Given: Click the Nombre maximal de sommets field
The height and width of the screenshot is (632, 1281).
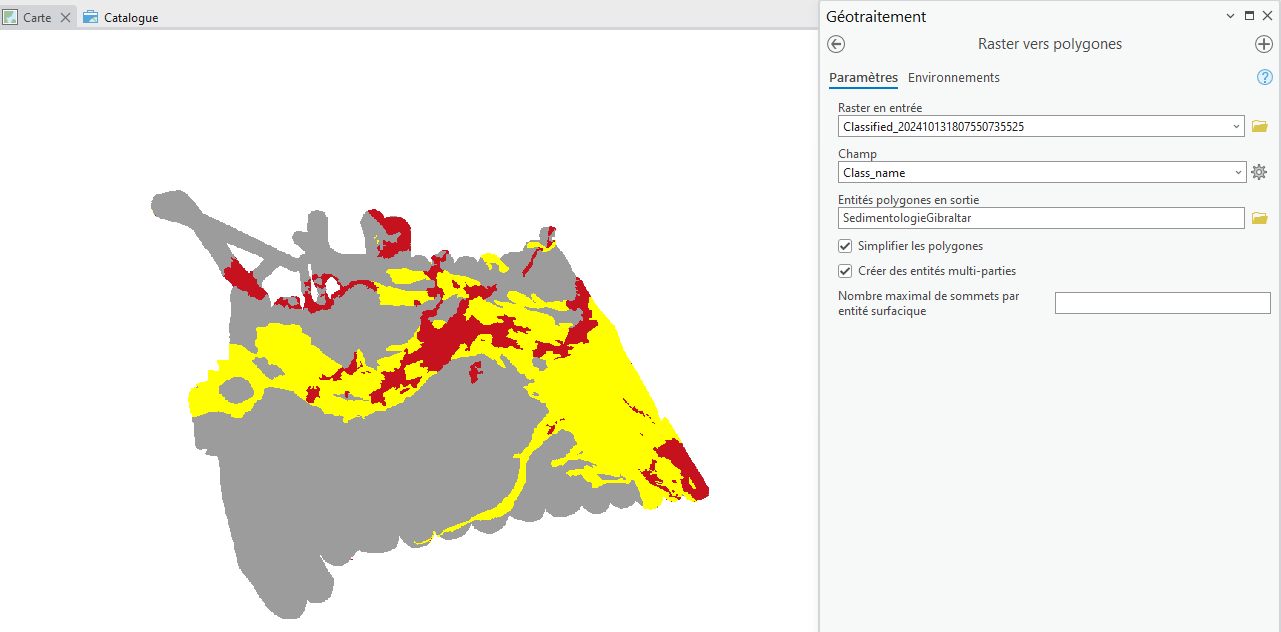Looking at the screenshot, I should 1162,303.
